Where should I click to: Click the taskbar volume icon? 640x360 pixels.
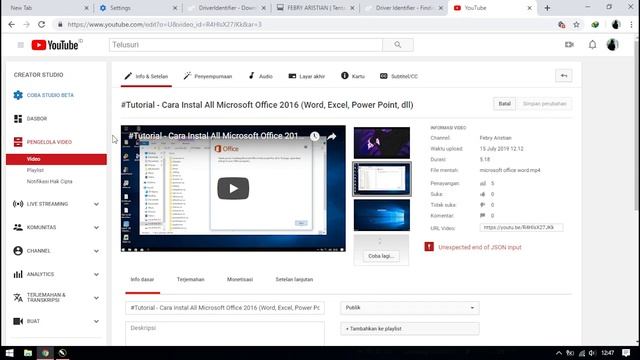[592, 353]
